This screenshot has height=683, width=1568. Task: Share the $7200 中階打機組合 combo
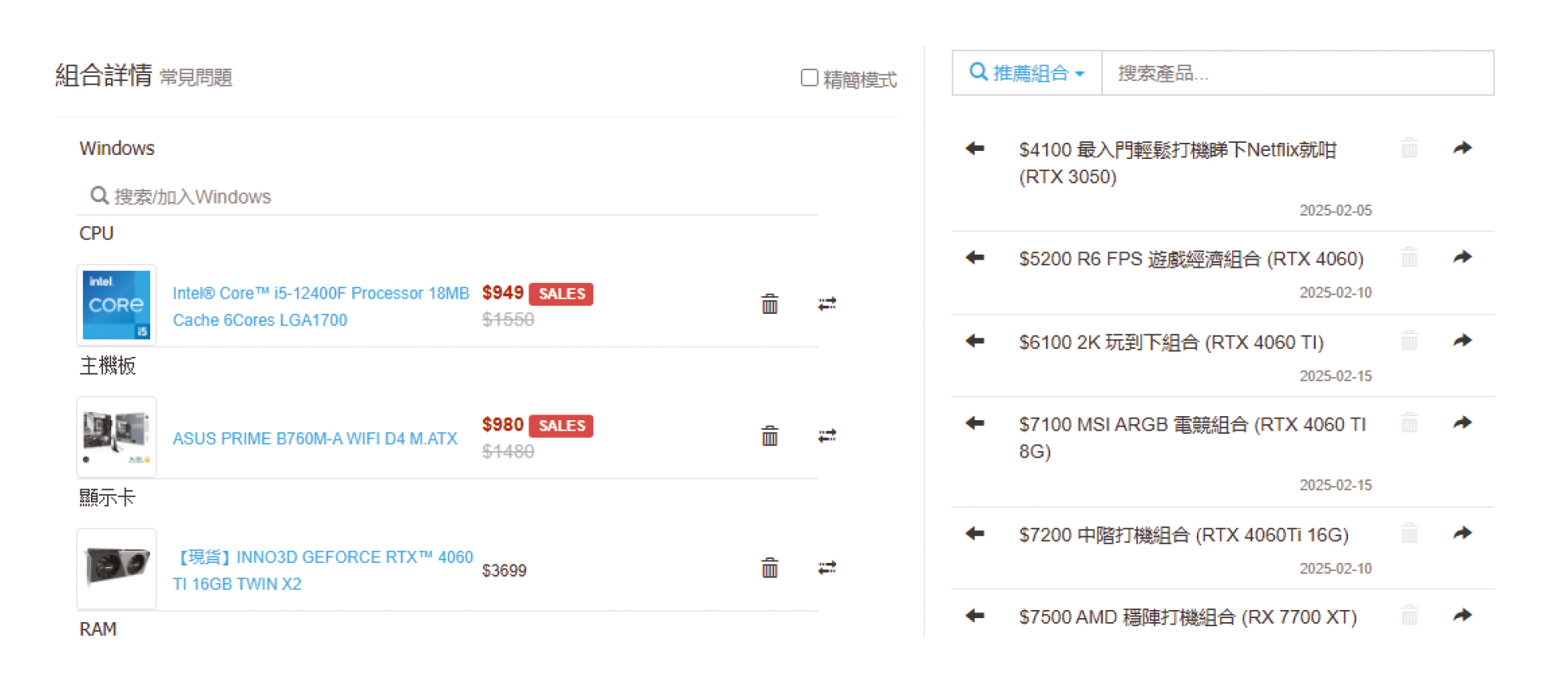click(1462, 533)
